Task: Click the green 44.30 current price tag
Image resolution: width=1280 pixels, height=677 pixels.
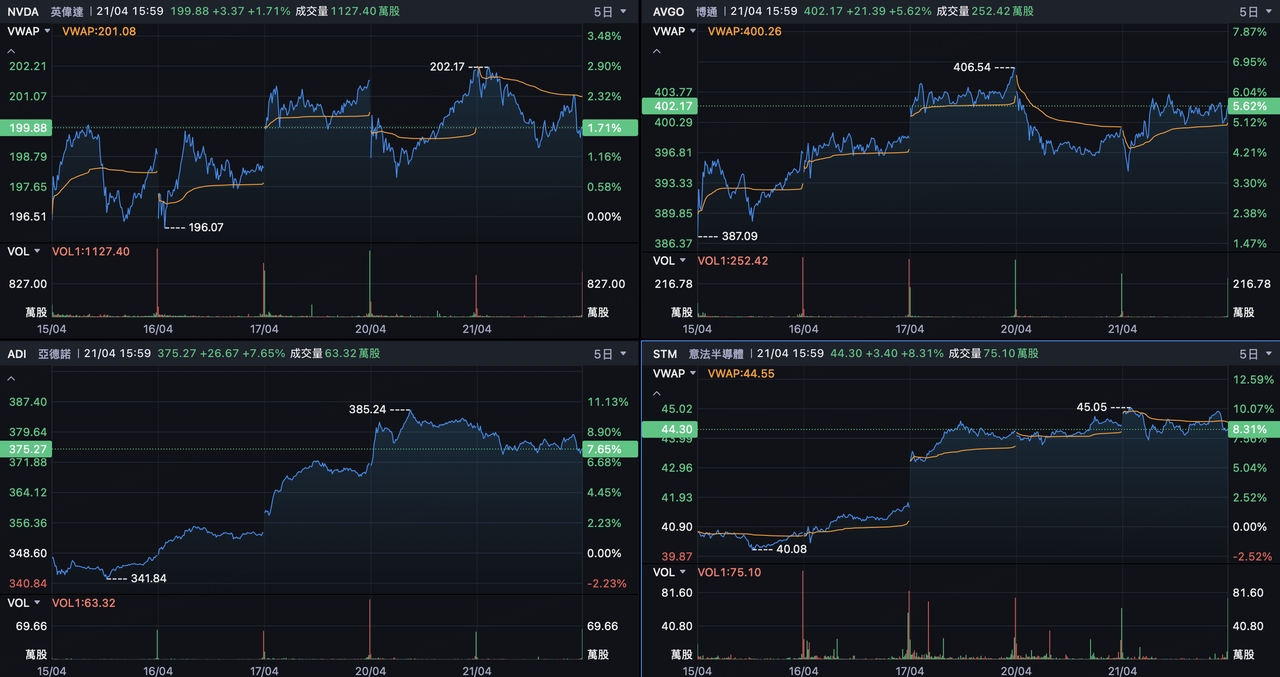Action: point(671,430)
